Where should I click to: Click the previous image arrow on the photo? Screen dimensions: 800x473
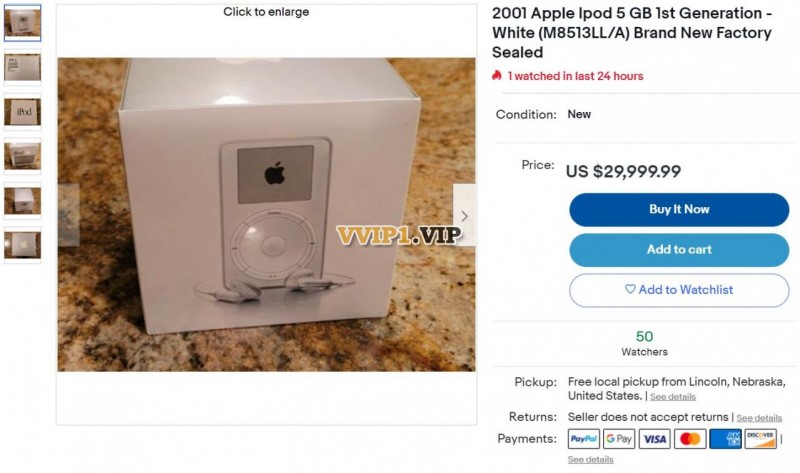68,216
